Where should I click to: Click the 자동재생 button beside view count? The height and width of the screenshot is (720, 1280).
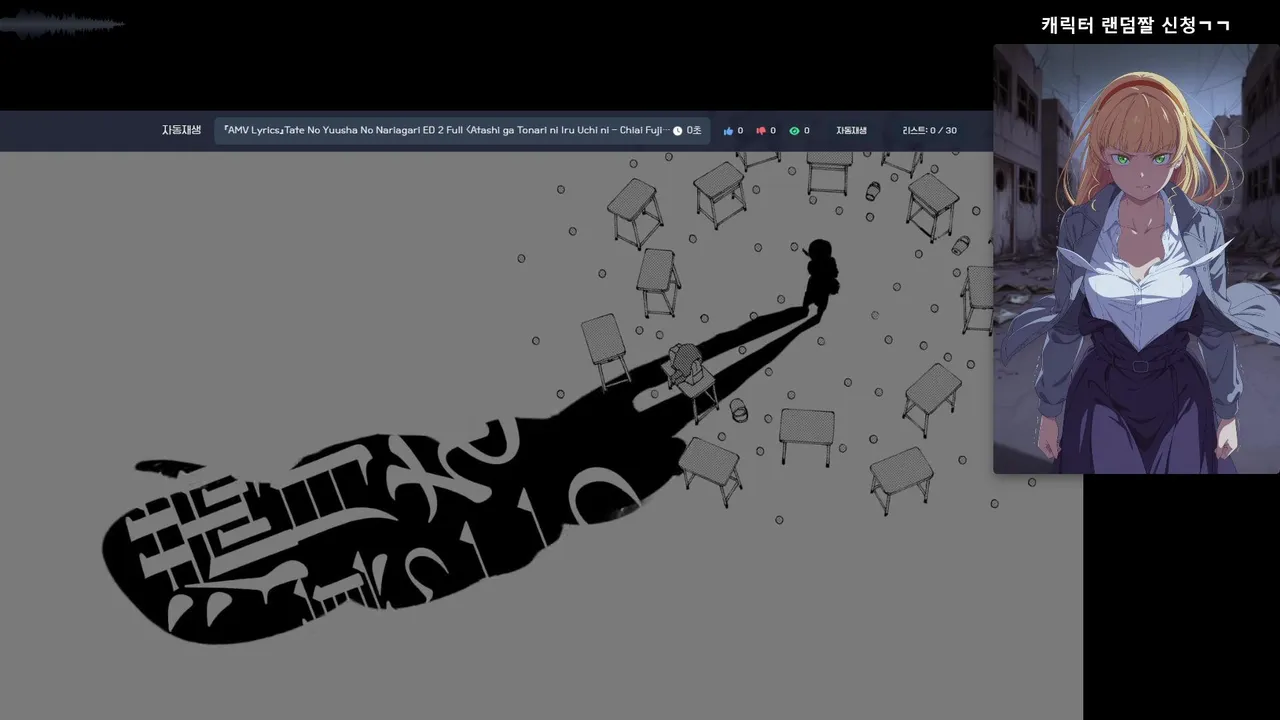pyautogui.click(x=851, y=131)
